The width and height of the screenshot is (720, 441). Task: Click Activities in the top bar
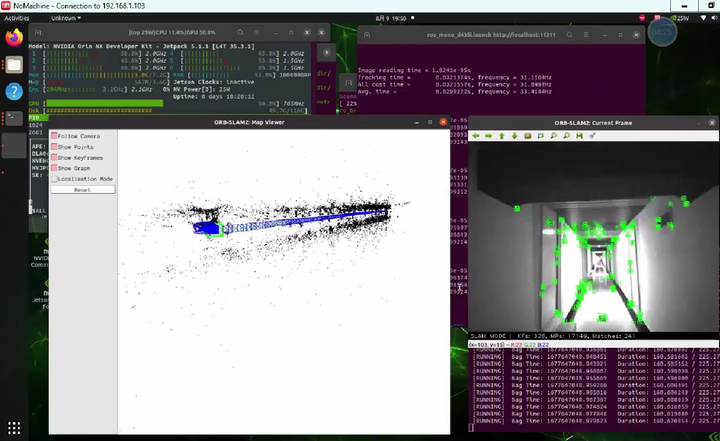point(17,18)
